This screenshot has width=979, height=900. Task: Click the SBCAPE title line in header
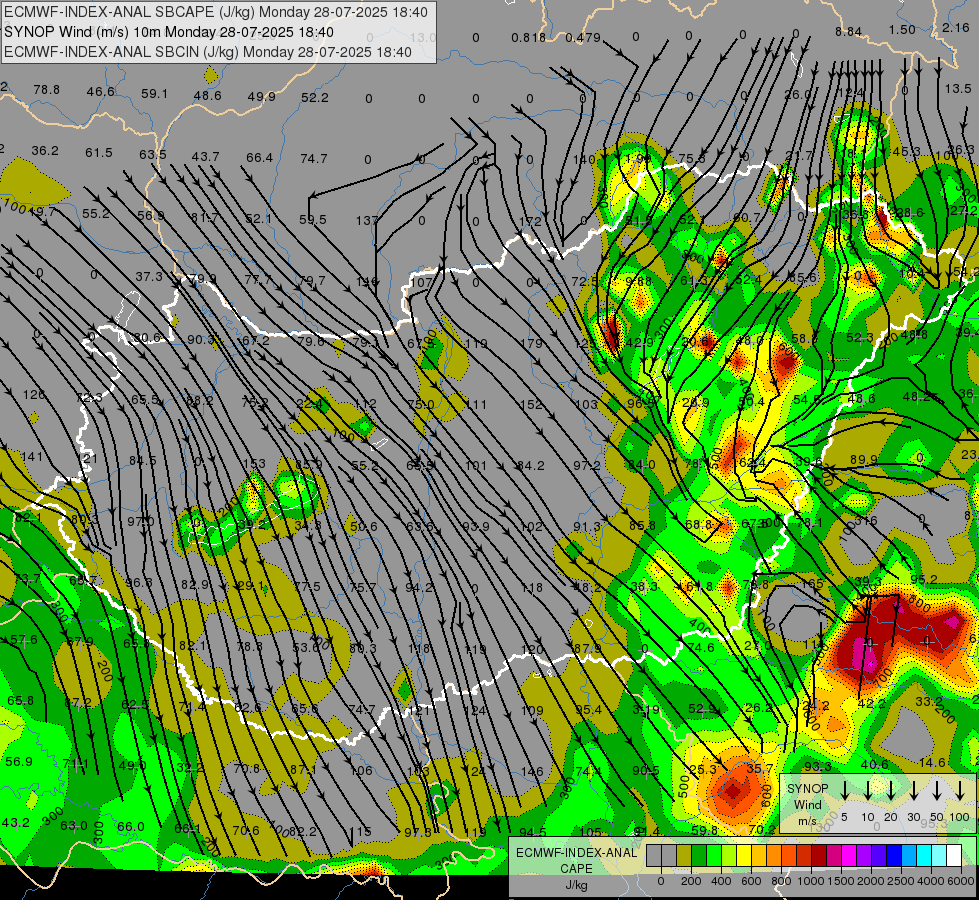[216, 12]
